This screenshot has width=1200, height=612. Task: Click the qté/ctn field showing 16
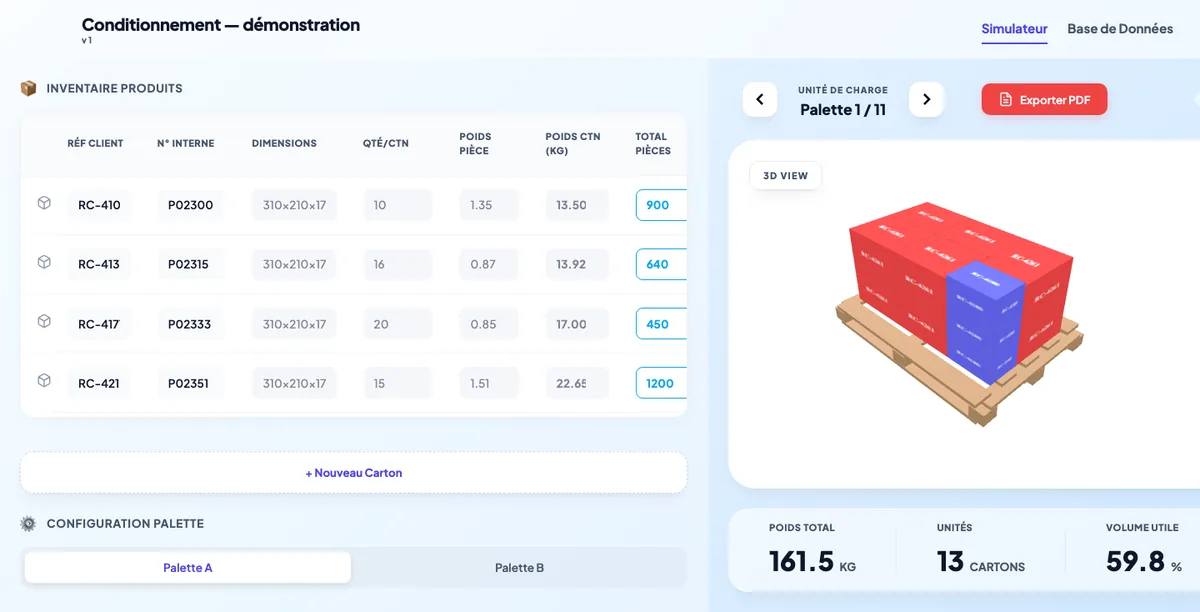tap(397, 264)
